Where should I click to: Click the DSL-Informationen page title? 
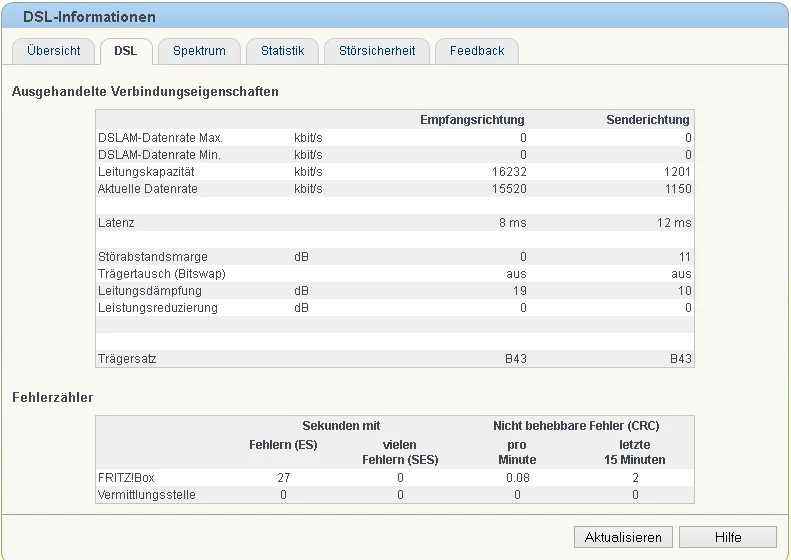[x=89, y=18]
